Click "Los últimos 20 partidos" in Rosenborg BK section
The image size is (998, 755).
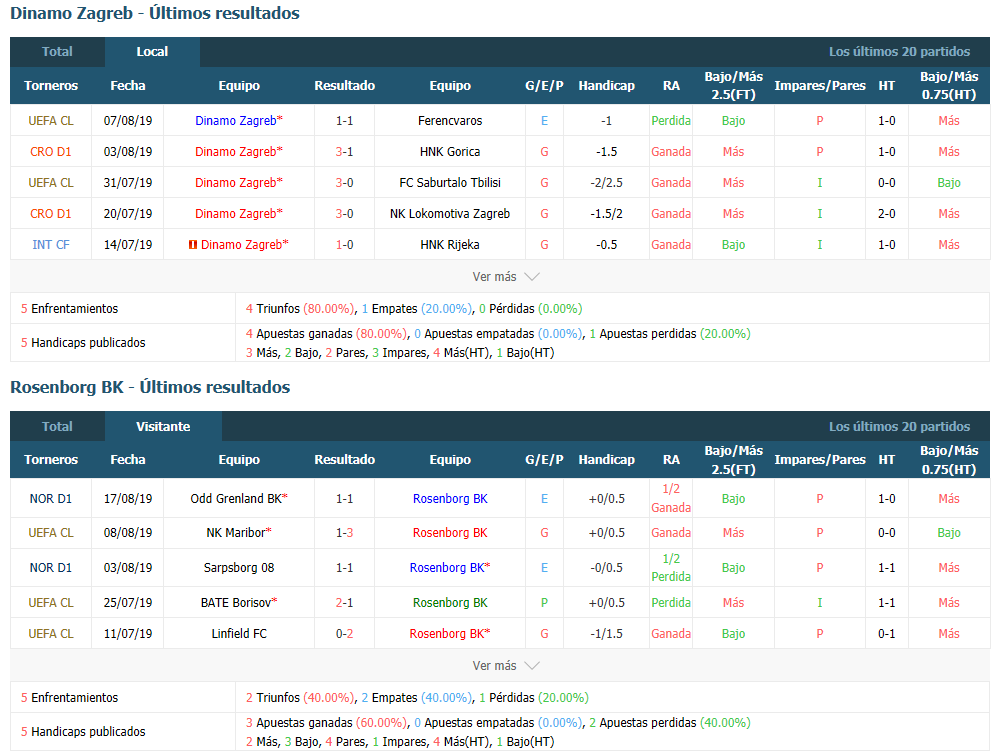tap(899, 427)
